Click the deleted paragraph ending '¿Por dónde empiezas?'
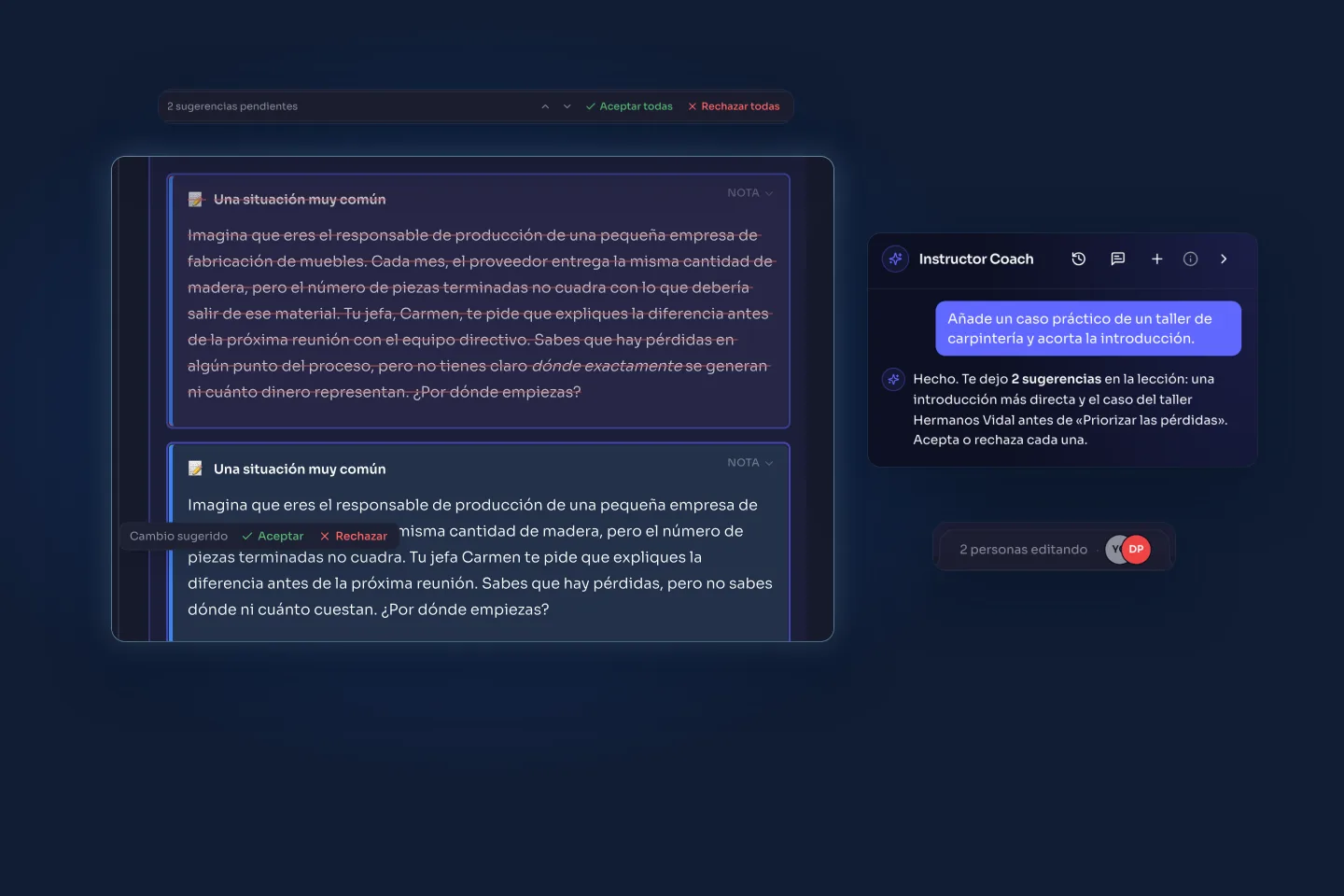 point(481,314)
